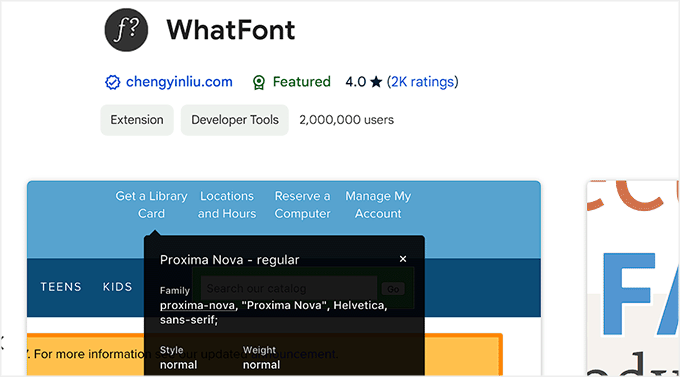Screen dimensions: 680x377
Task: Click the 4.0 rating value
Action: pyautogui.click(x=356, y=82)
